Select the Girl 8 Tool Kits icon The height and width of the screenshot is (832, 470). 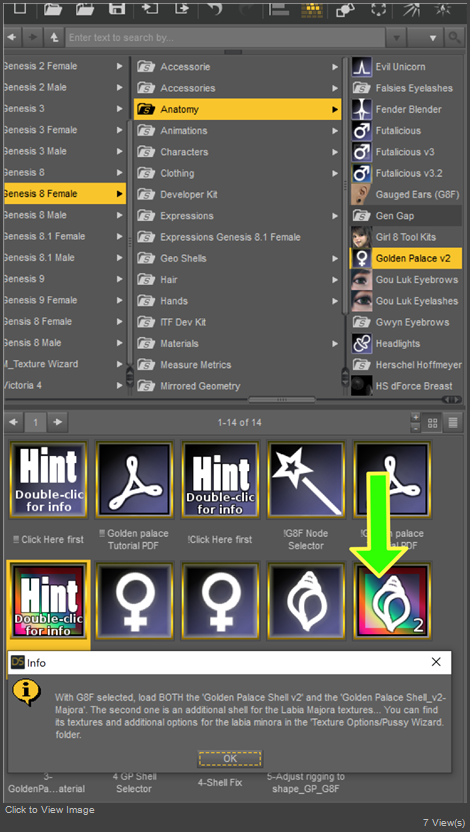click(361, 237)
